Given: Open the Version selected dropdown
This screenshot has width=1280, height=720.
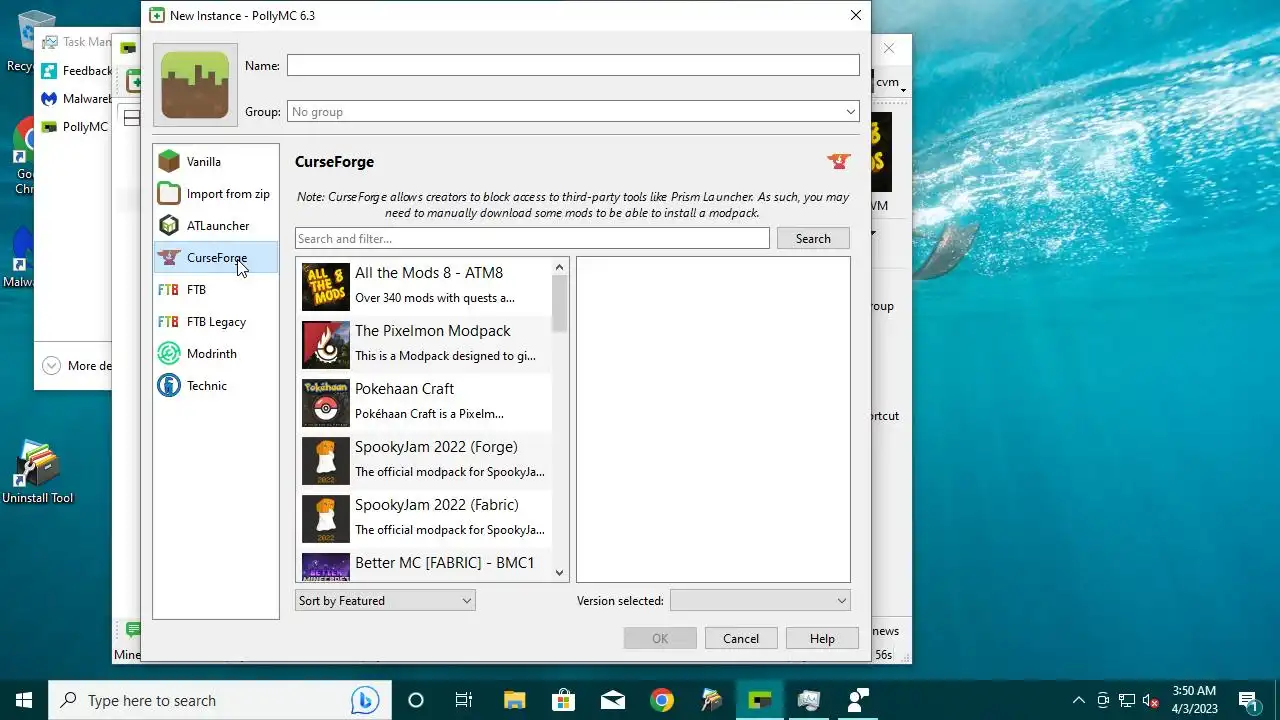Looking at the screenshot, I should point(760,601).
